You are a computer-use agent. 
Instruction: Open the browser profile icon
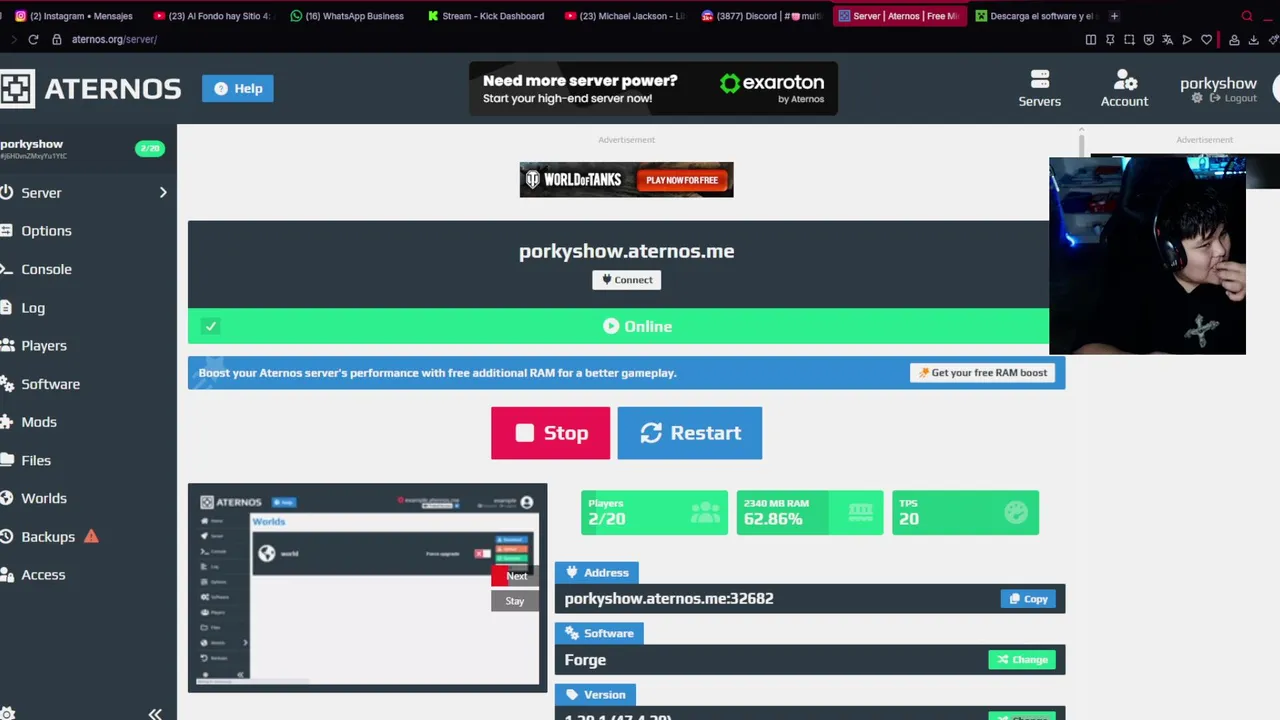(1234, 40)
